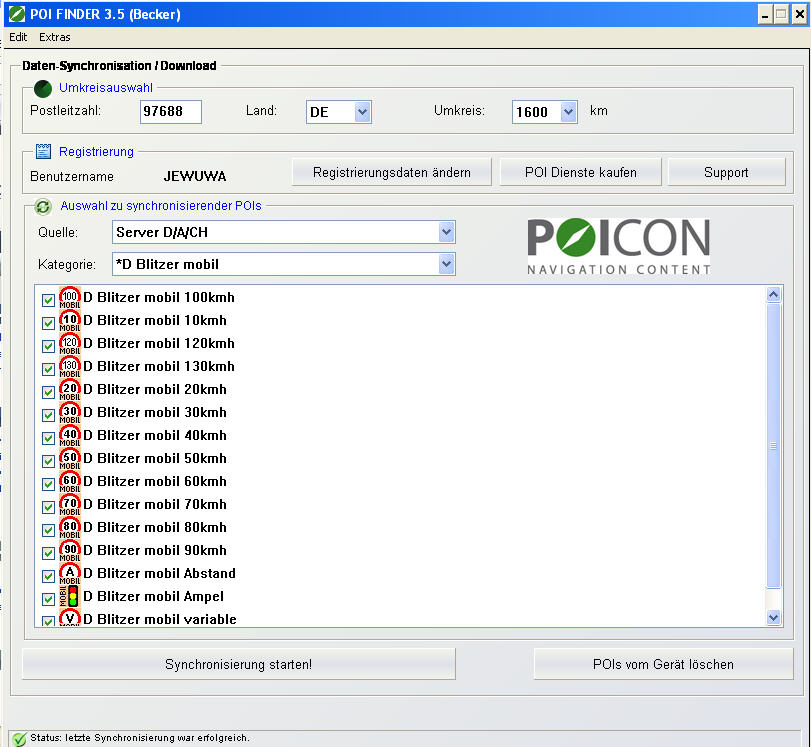Open the Edit menu
Image resolution: width=811 pixels, height=747 pixels.
(x=18, y=37)
